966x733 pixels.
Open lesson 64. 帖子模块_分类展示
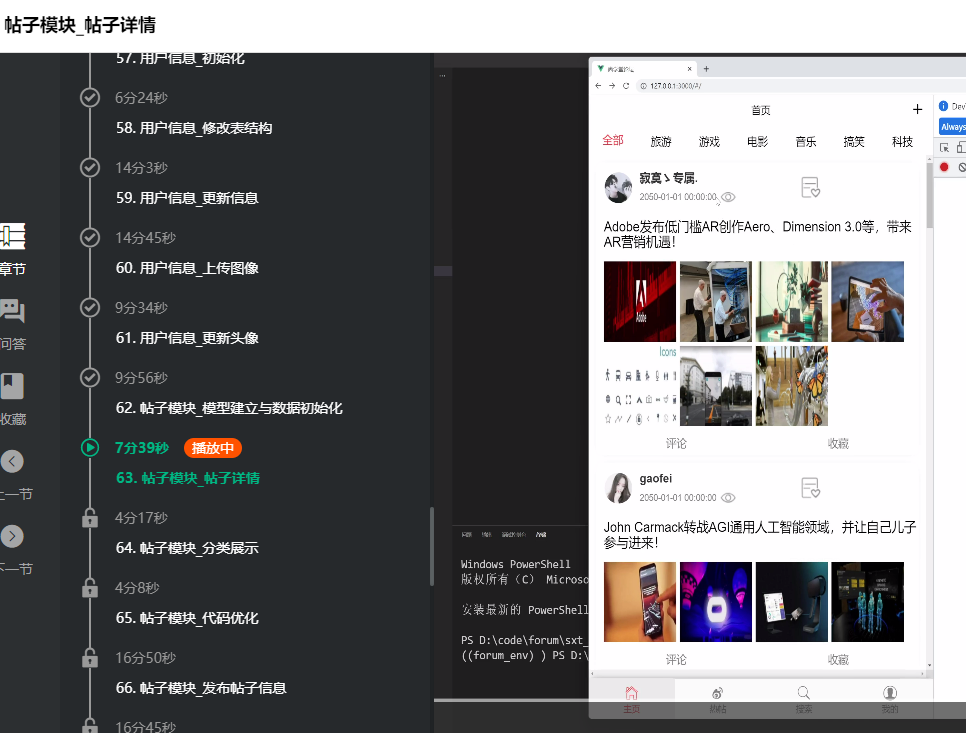pyautogui.click(x=187, y=548)
